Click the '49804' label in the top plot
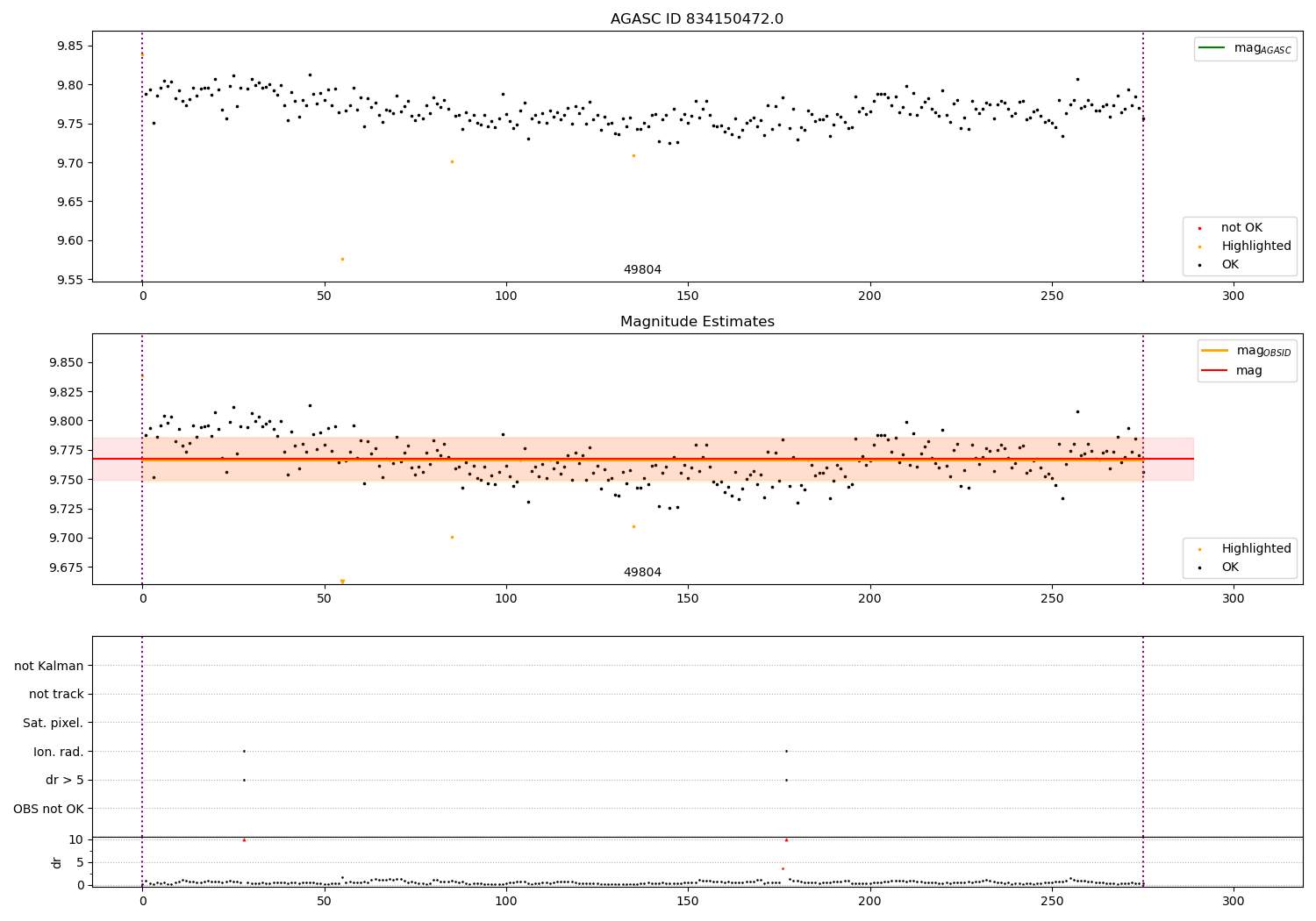 [642, 270]
